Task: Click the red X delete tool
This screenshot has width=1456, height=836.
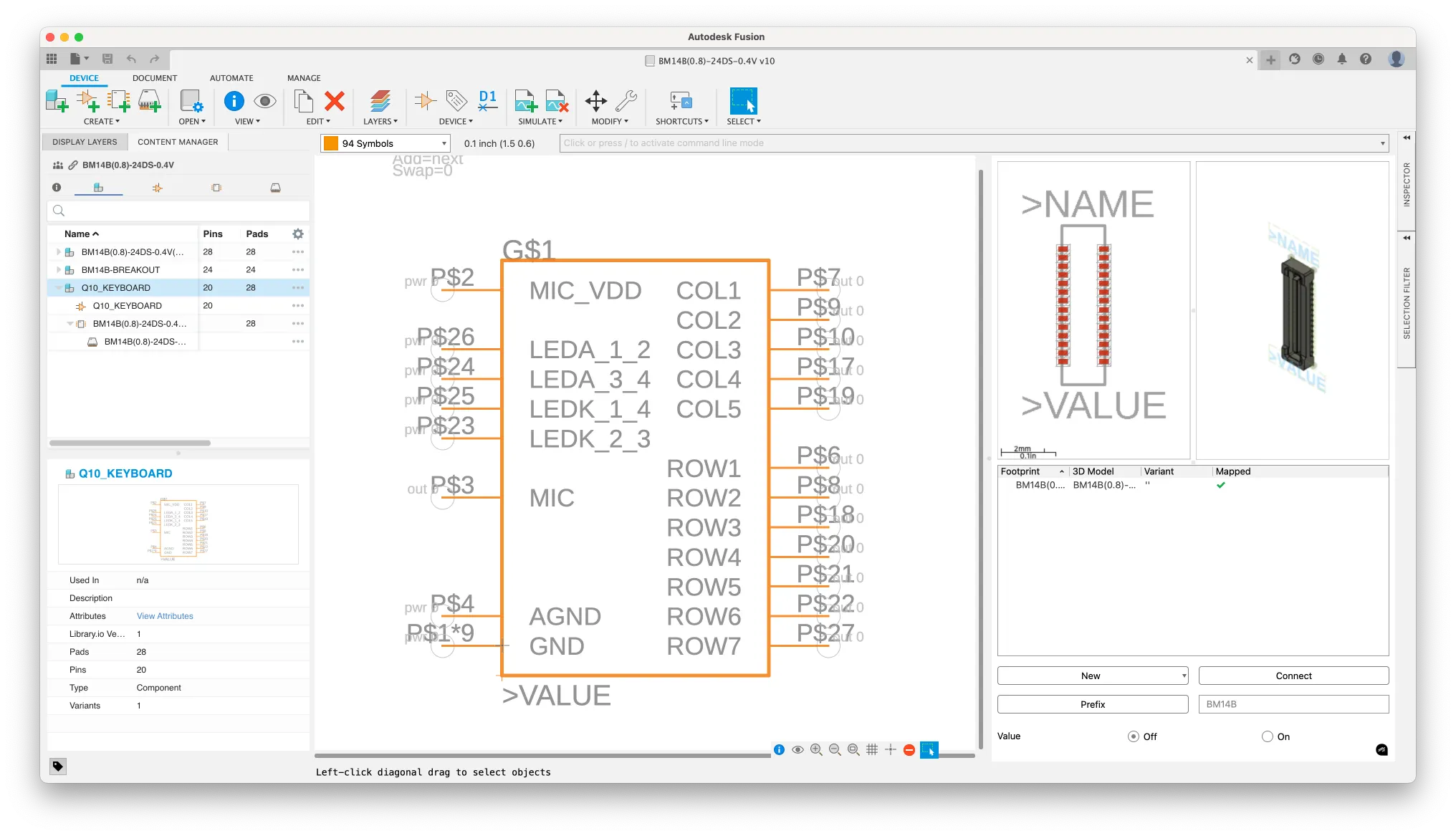Action: coord(334,102)
